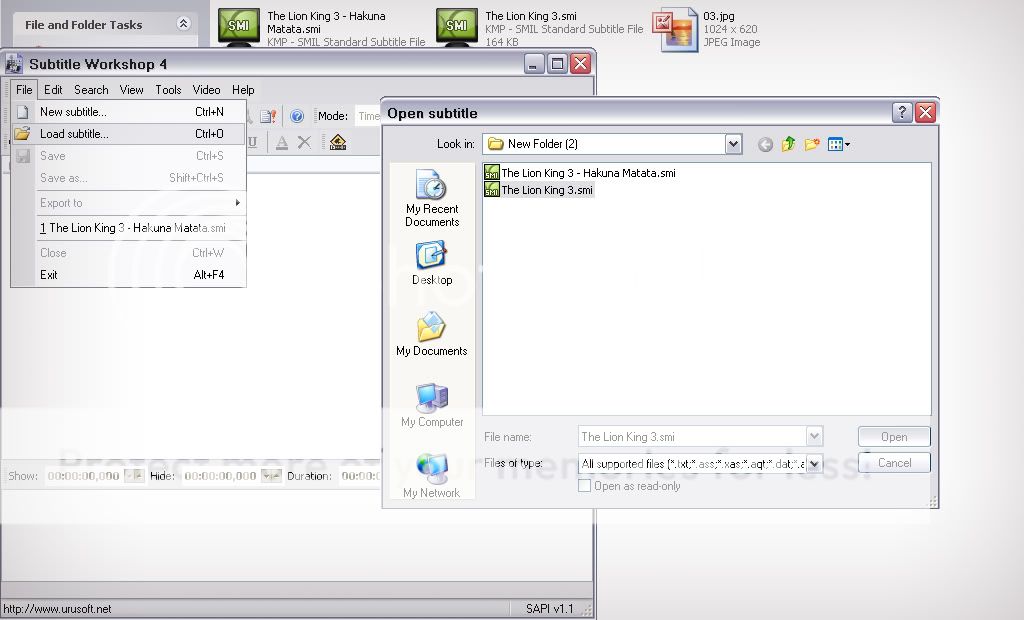
Task: Click the Back navigation icon in dialog
Action: pyautogui.click(x=765, y=144)
